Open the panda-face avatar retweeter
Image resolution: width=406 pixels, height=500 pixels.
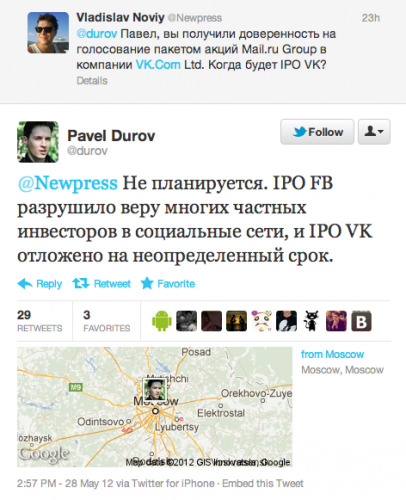click(x=261, y=321)
